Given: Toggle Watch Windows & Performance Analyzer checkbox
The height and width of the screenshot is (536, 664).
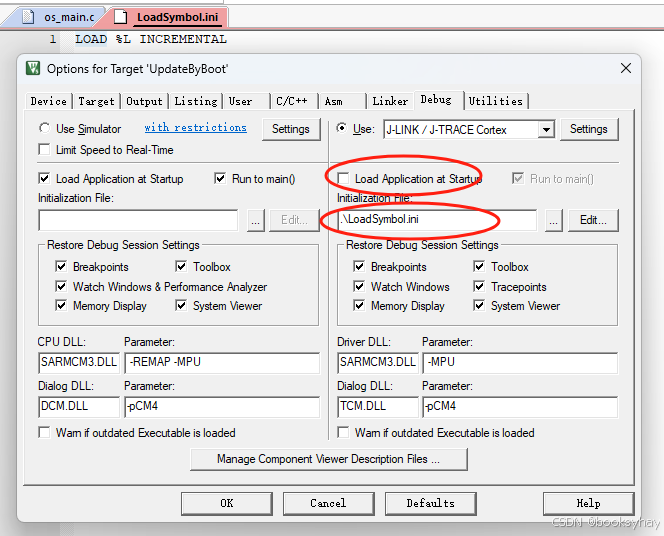Looking at the screenshot, I should tap(61, 286).
